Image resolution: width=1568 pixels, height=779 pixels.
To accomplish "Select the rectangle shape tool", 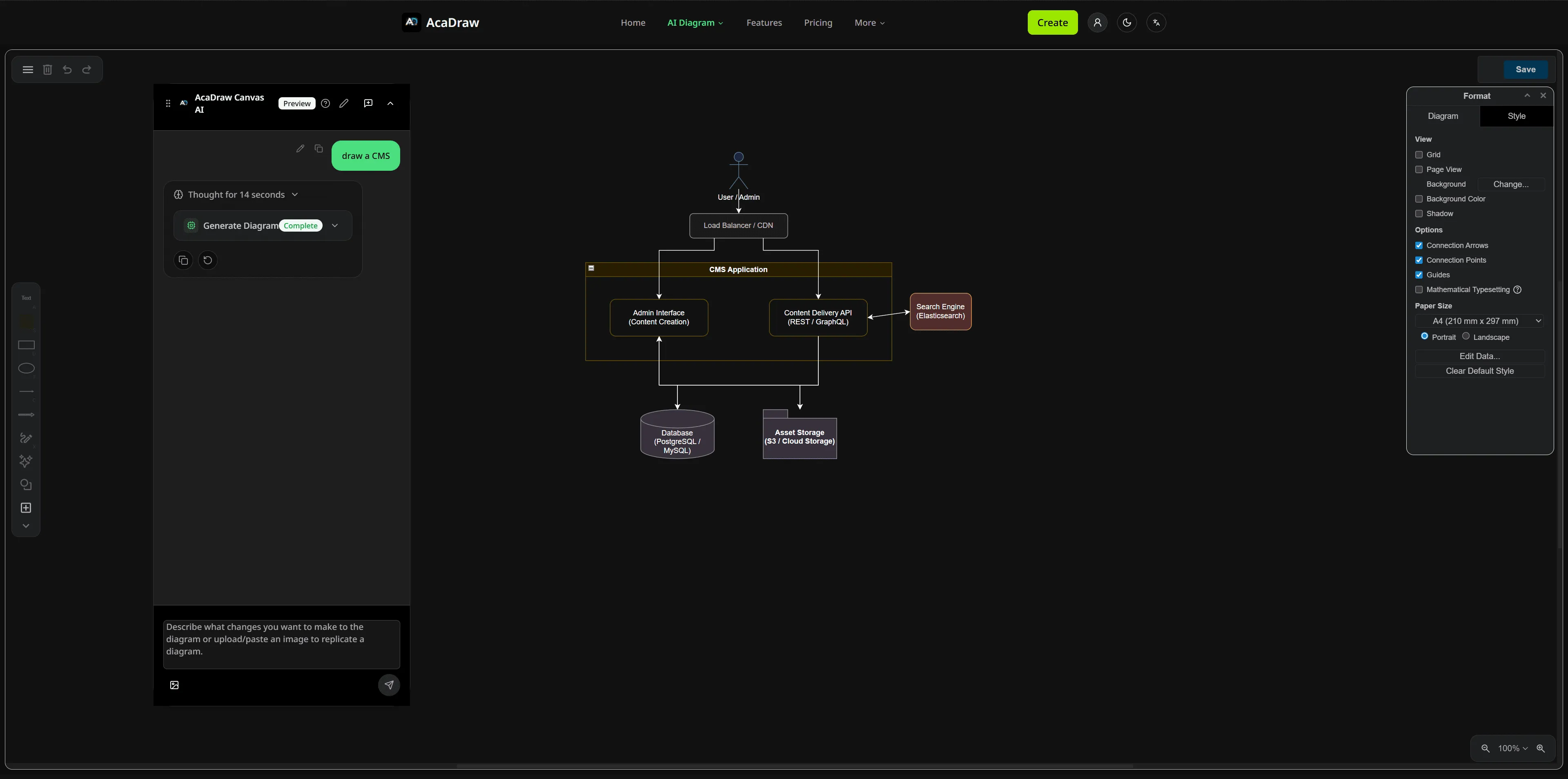I will click(26, 345).
